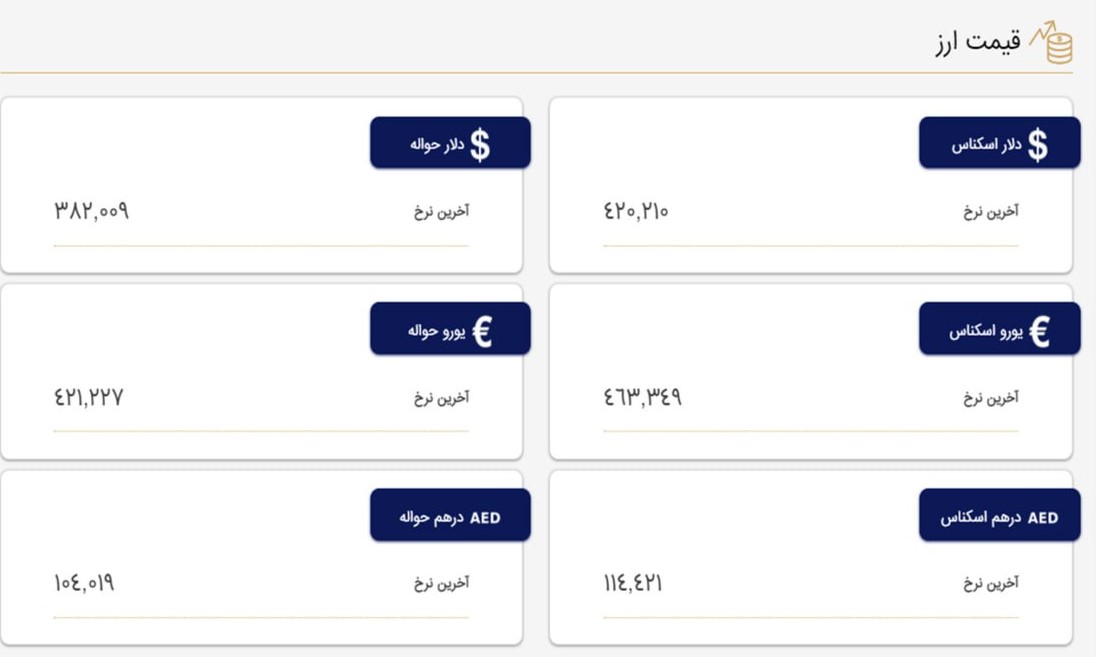Select the دلار اسکناس label text
Viewport: 1096px width, 657px height.
(x=986, y=145)
